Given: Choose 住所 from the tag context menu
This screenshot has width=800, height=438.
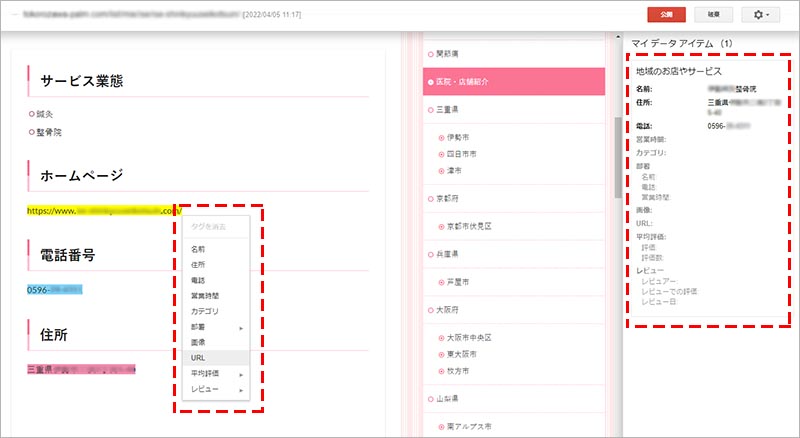Looking at the screenshot, I should (198, 264).
